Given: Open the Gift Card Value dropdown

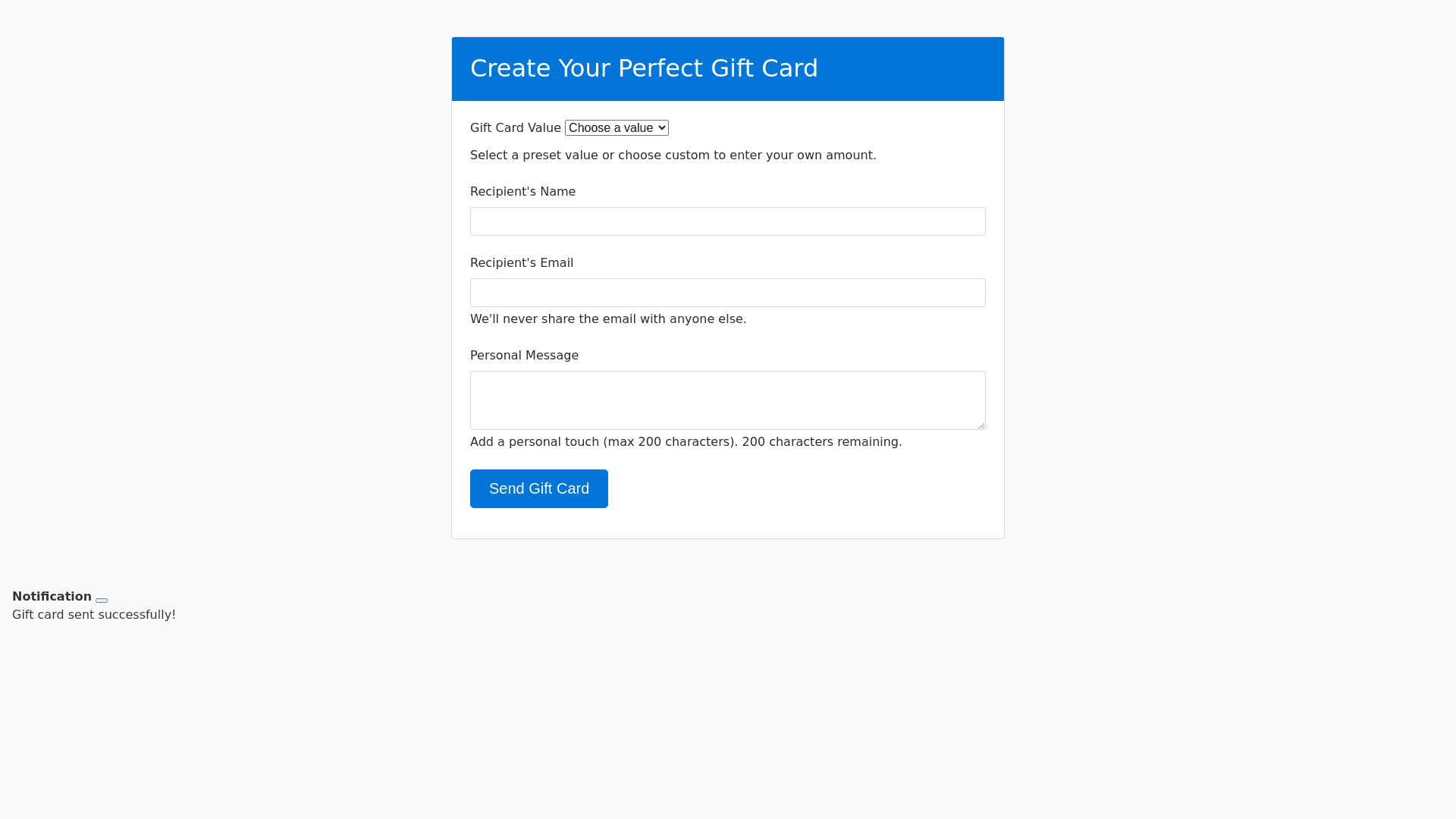Looking at the screenshot, I should click(616, 128).
